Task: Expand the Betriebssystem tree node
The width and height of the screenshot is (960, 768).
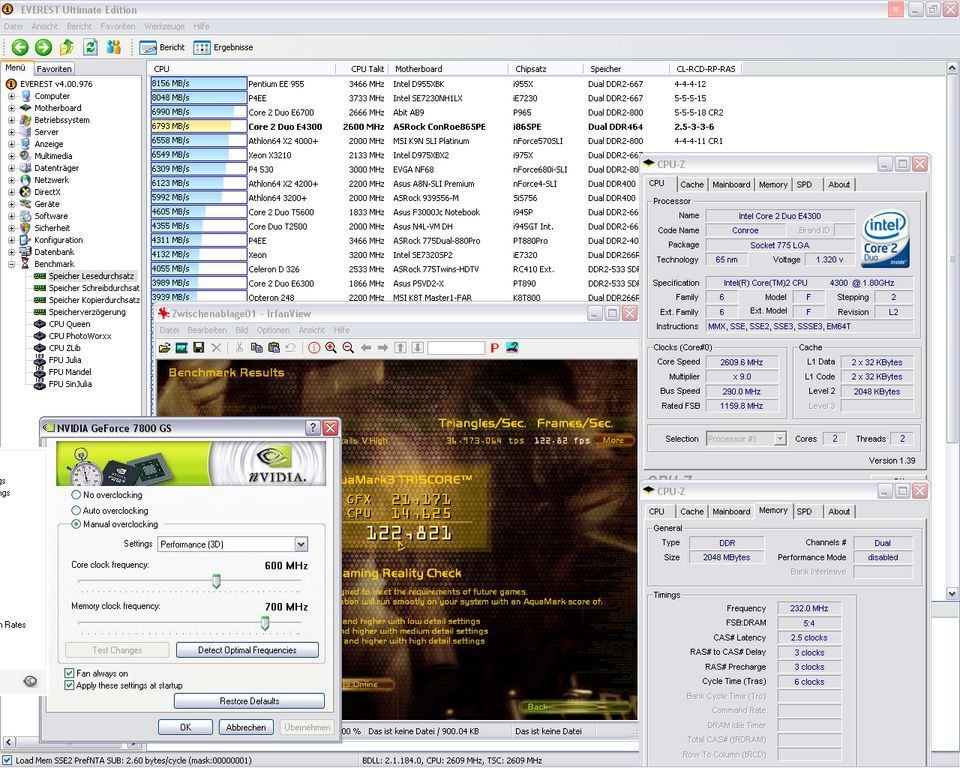Action: (x=11, y=120)
